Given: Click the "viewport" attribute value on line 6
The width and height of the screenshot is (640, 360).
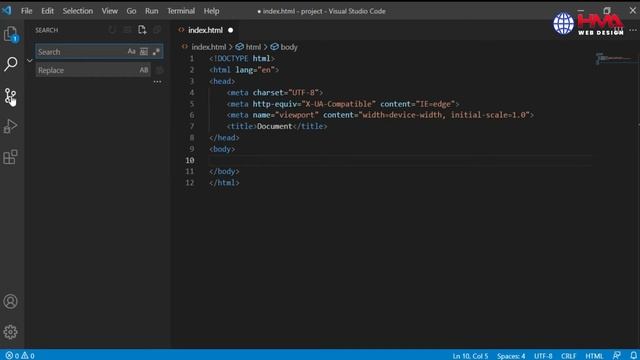Looking at the screenshot, I should [297, 115].
